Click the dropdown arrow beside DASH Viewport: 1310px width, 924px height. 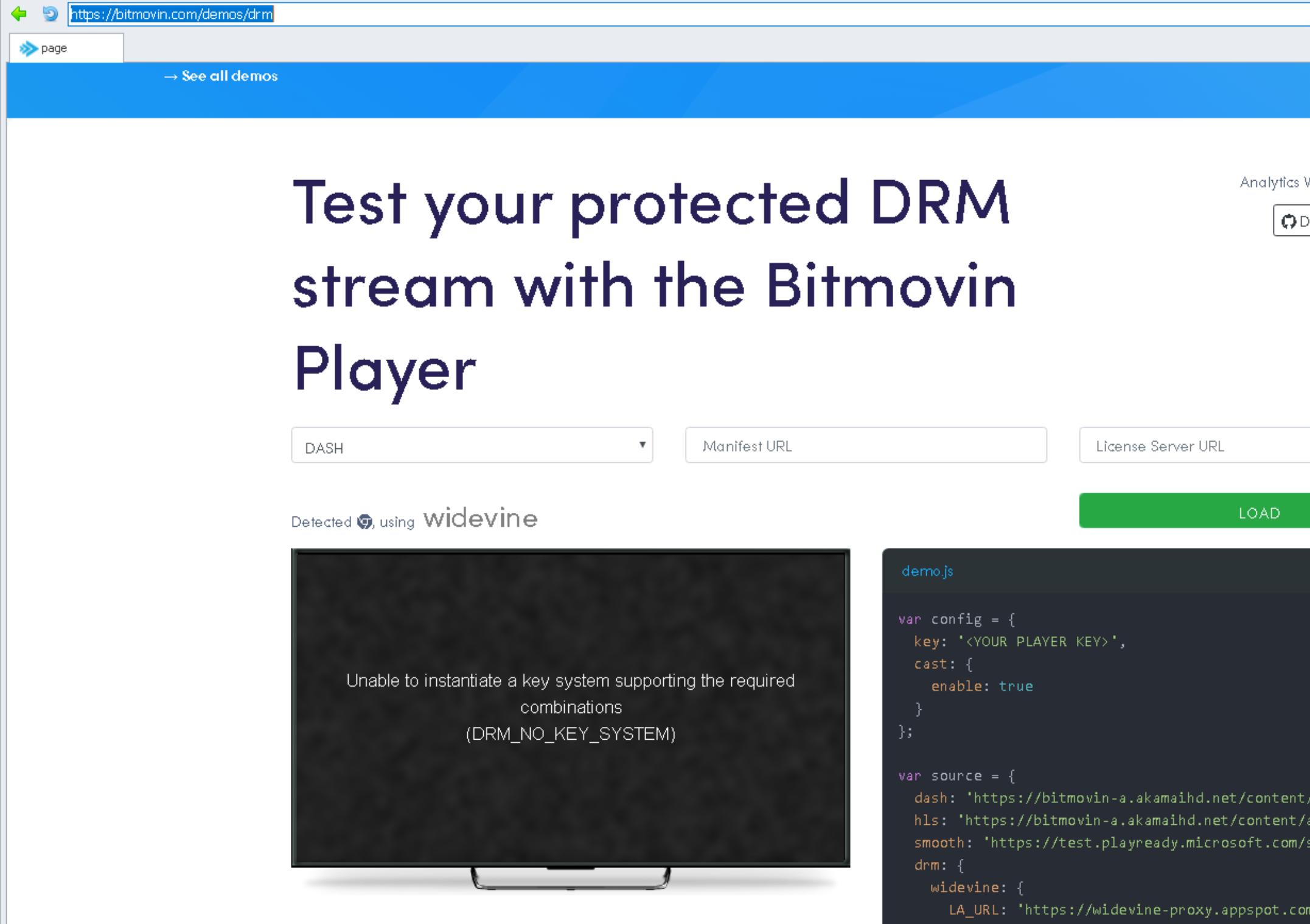pyautogui.click(x=642, y=445)
